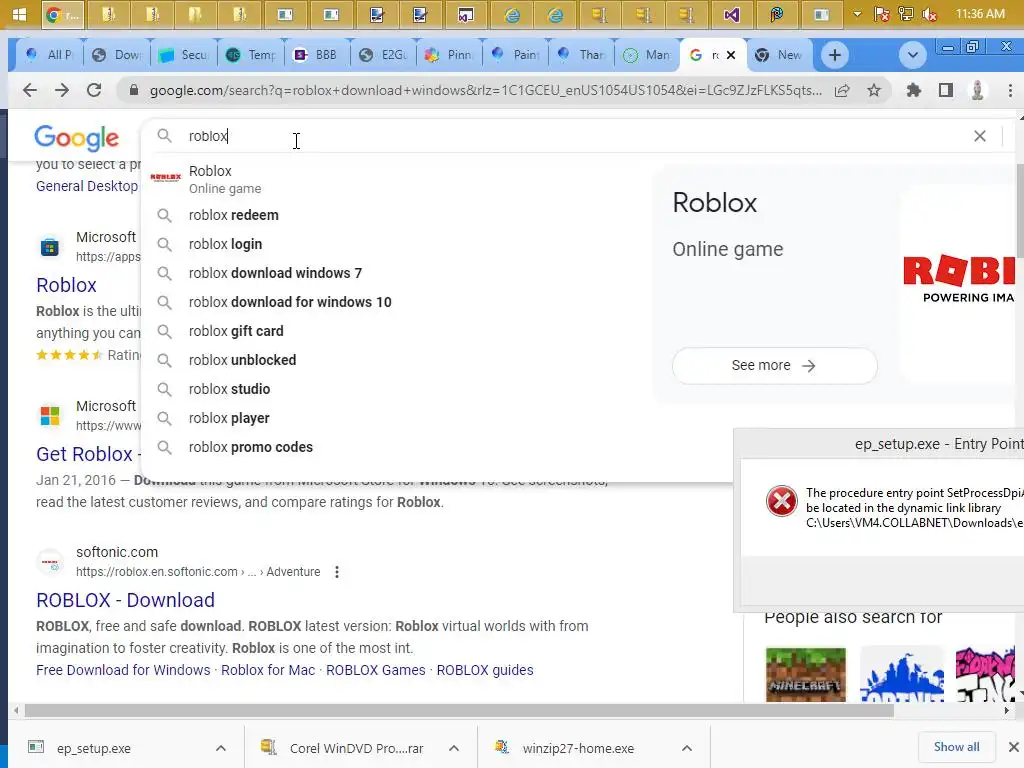Open Chrome's three-dot menu

pos(1010,90)
